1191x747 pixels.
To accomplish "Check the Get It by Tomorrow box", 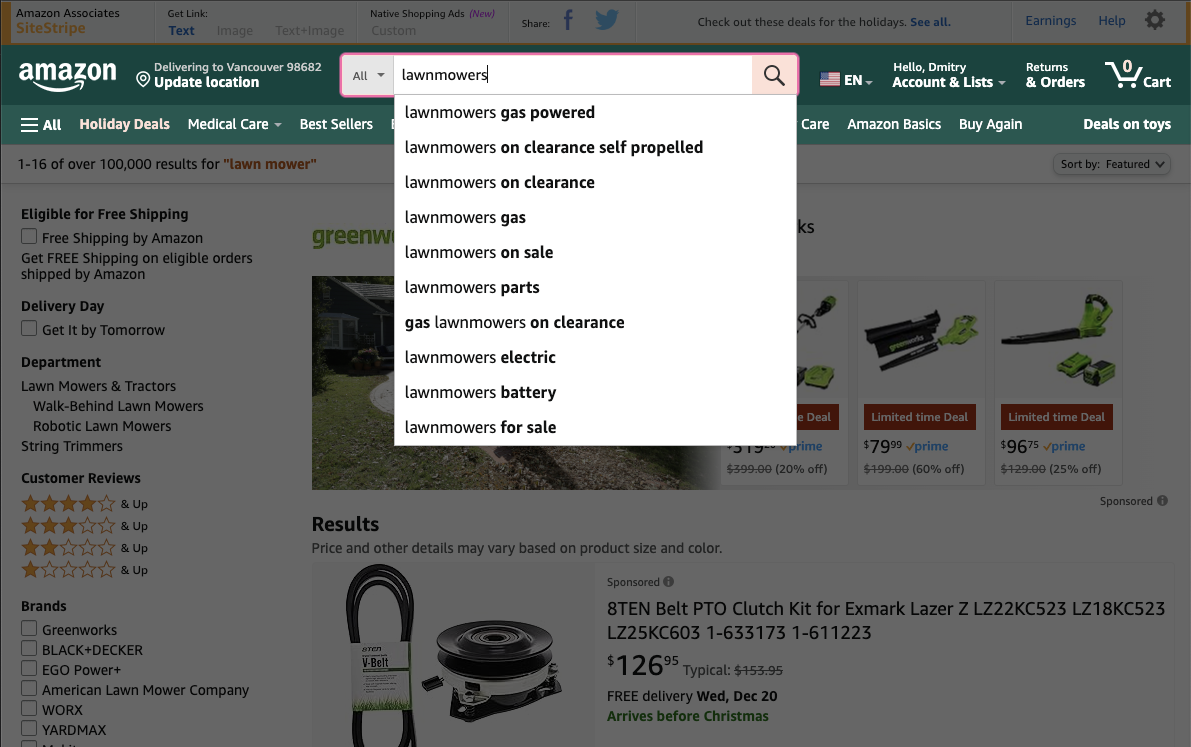I will point(29,328).
